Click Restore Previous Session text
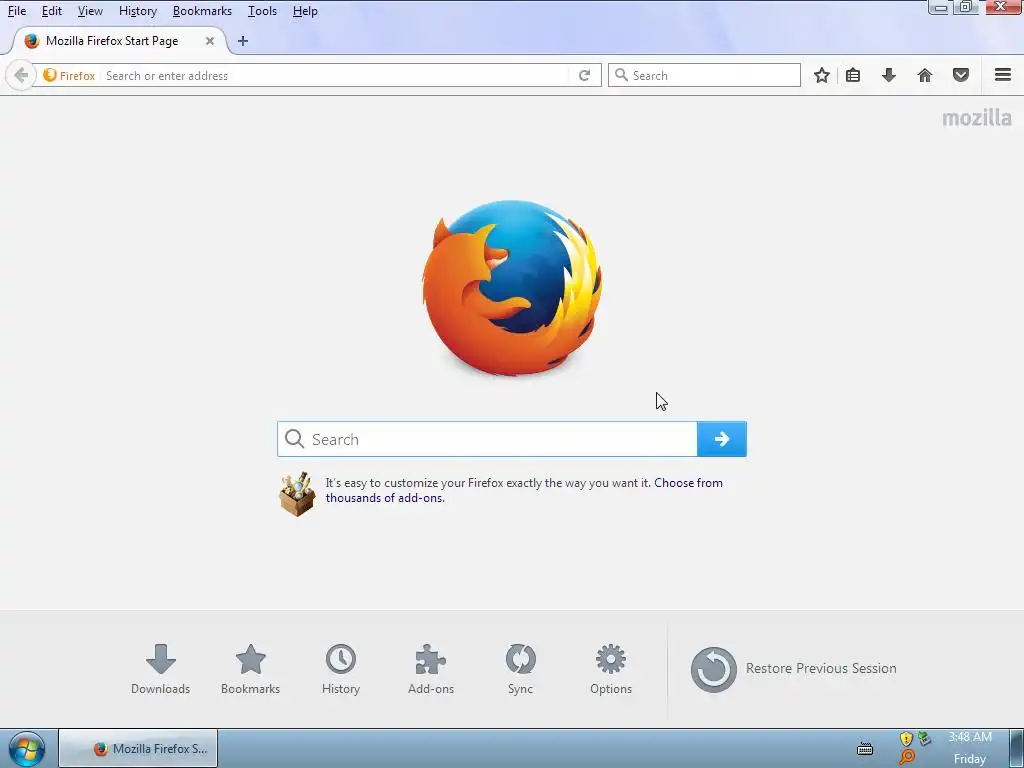Screen dimensions: 1024x768 821,668
